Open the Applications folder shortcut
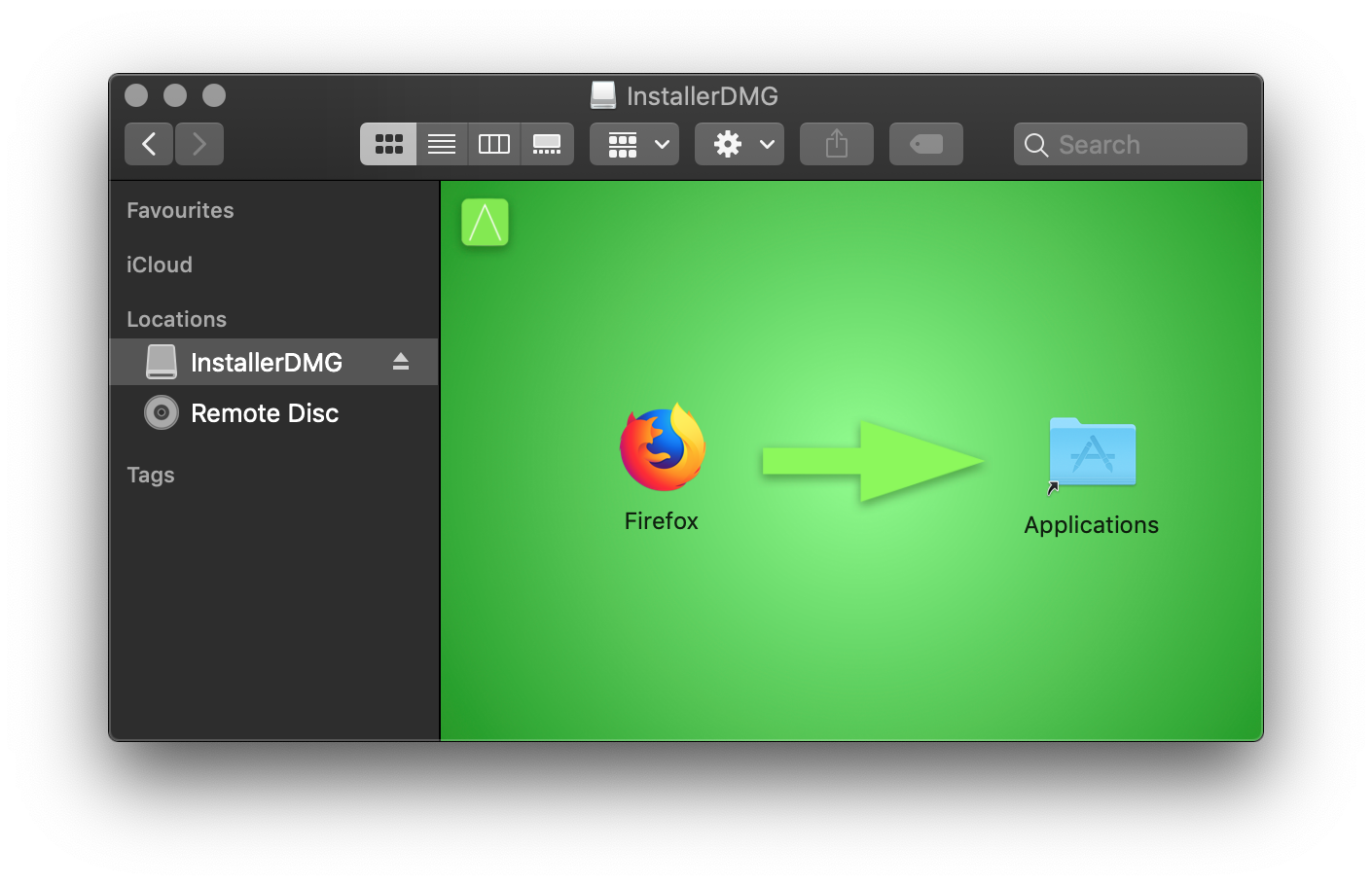This screenshot has height=885, width=1372. 1092,453
